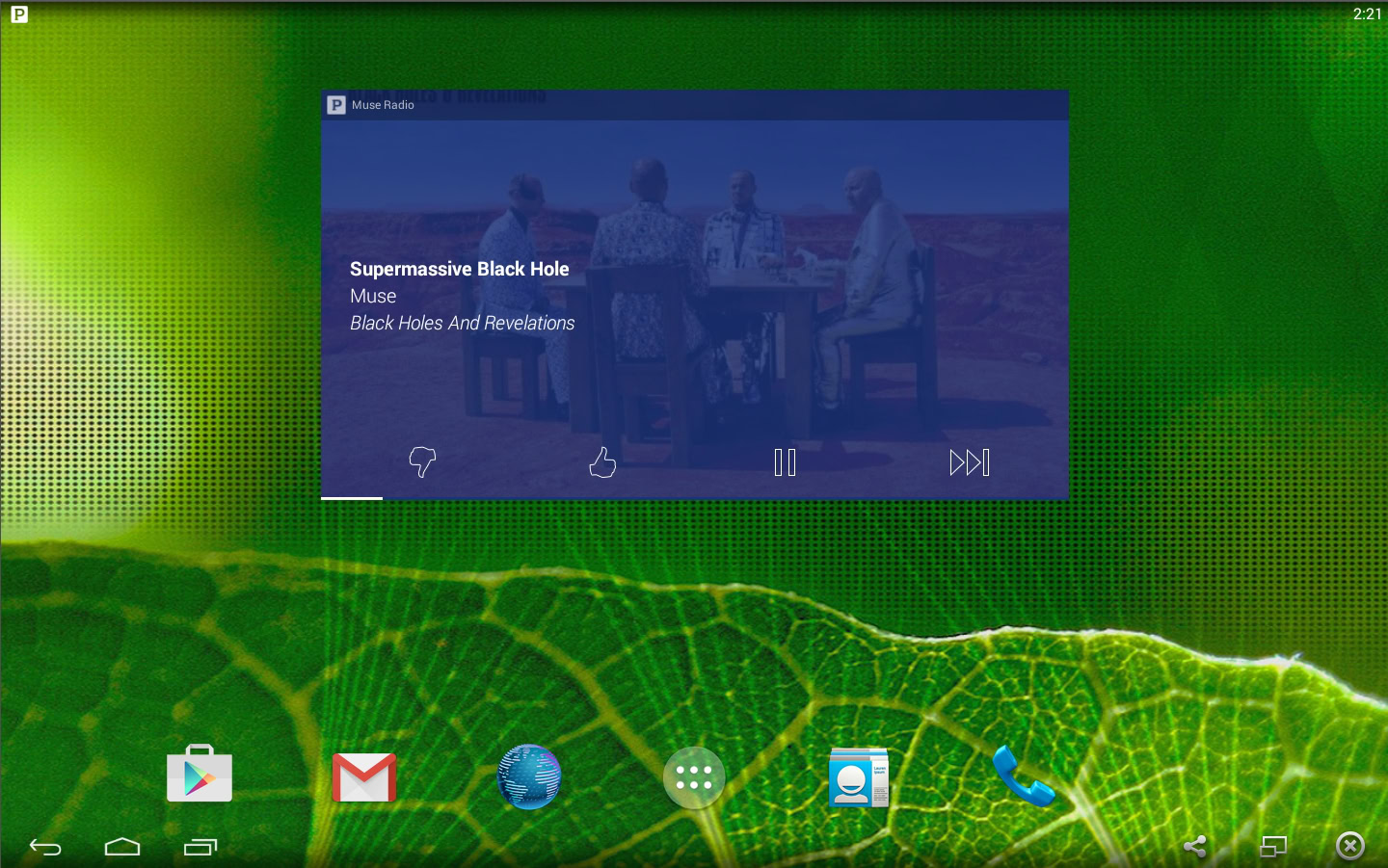Image resolution: width=1388 pixels, height=868 pixels.
Task: Launch the Browser globe icon
Action: (529, 776)
